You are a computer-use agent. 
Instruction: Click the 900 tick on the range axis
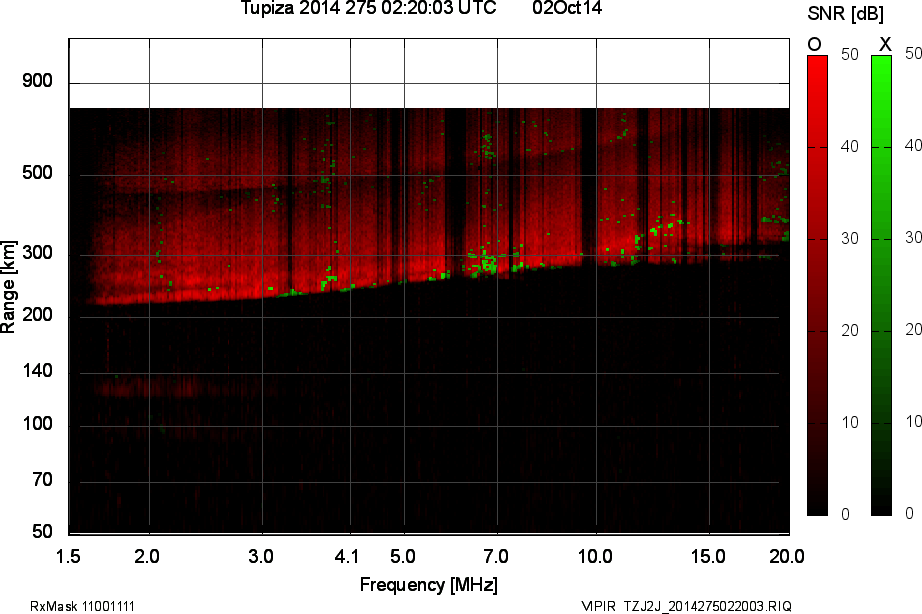pos(37,81)
